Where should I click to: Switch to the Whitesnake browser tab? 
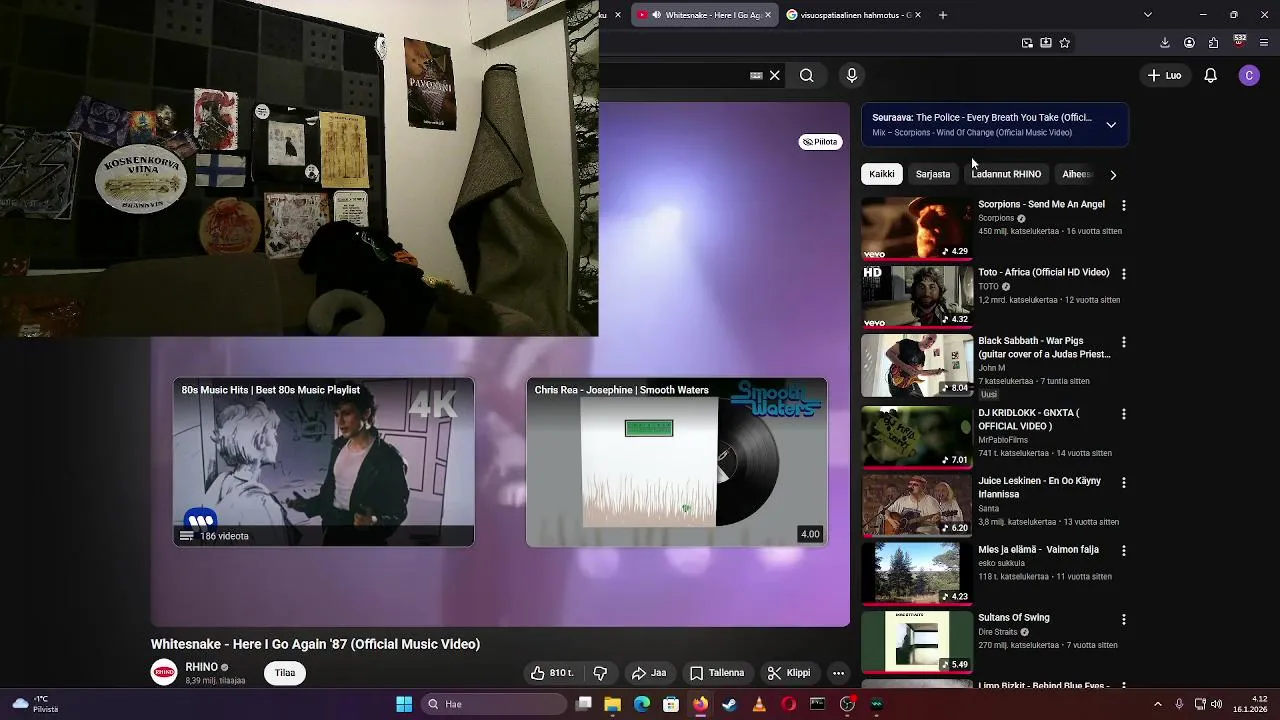coord(705,15)
